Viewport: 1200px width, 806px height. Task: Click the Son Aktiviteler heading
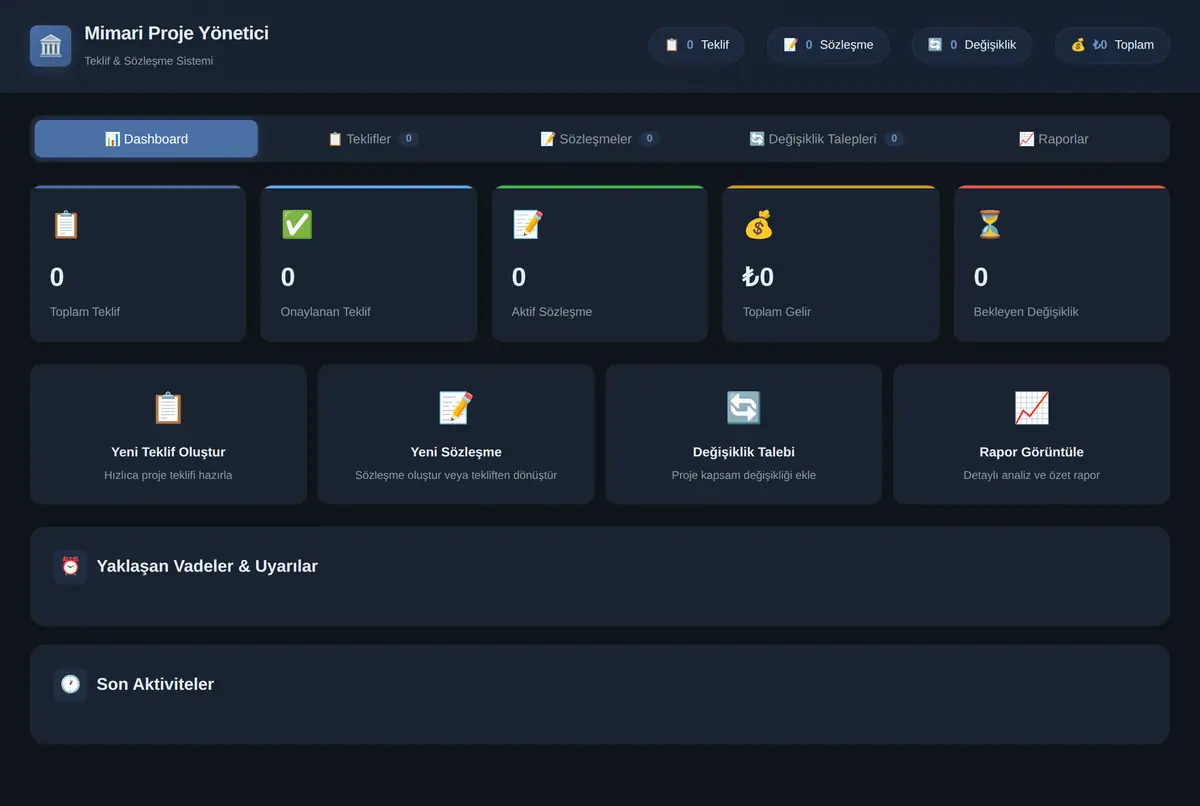click(x=155, y=684)
